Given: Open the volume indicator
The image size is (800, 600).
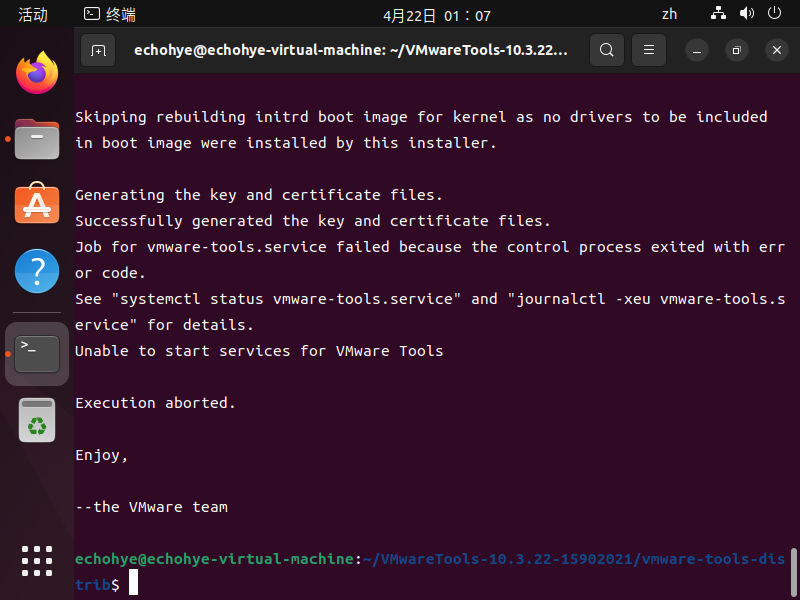Looking at the screenshot, I should click(746, 14).
